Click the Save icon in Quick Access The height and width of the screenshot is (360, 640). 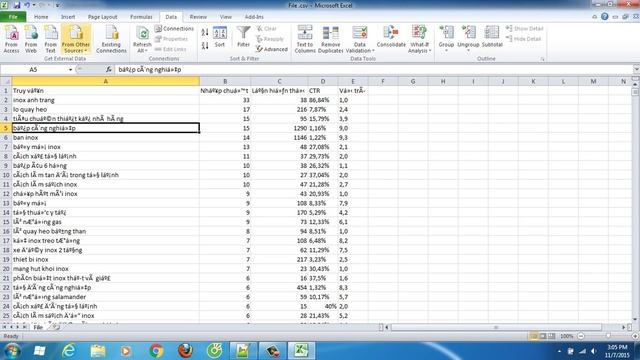point(17,5)
